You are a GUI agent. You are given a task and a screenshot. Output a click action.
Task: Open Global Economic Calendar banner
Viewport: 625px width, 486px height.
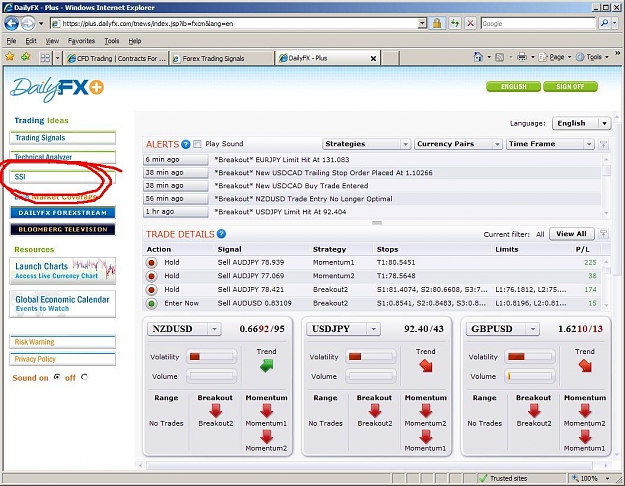pyautogui.click(x=63, y=304)
